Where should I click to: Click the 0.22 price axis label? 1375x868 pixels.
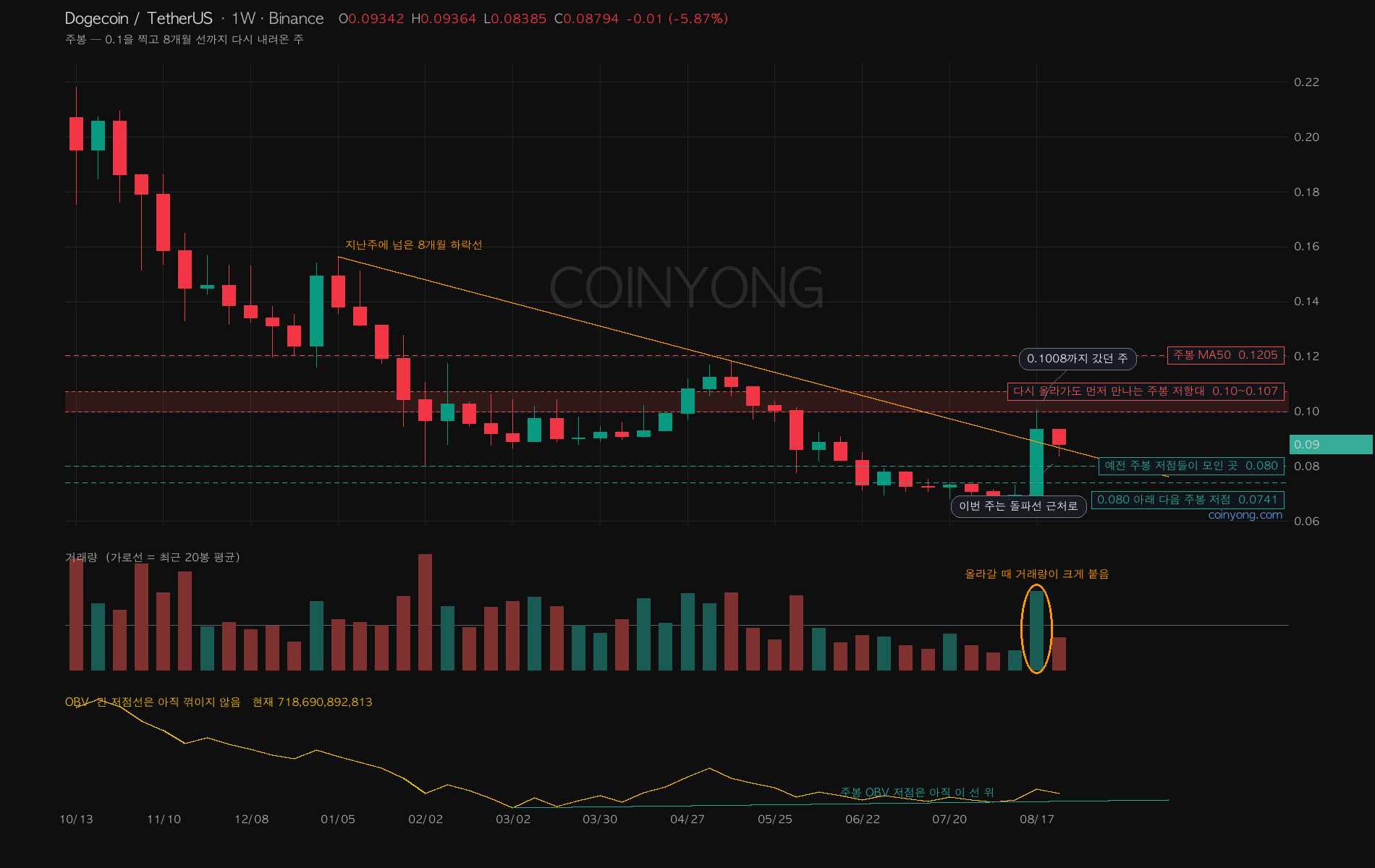(x=1306, y=82)
